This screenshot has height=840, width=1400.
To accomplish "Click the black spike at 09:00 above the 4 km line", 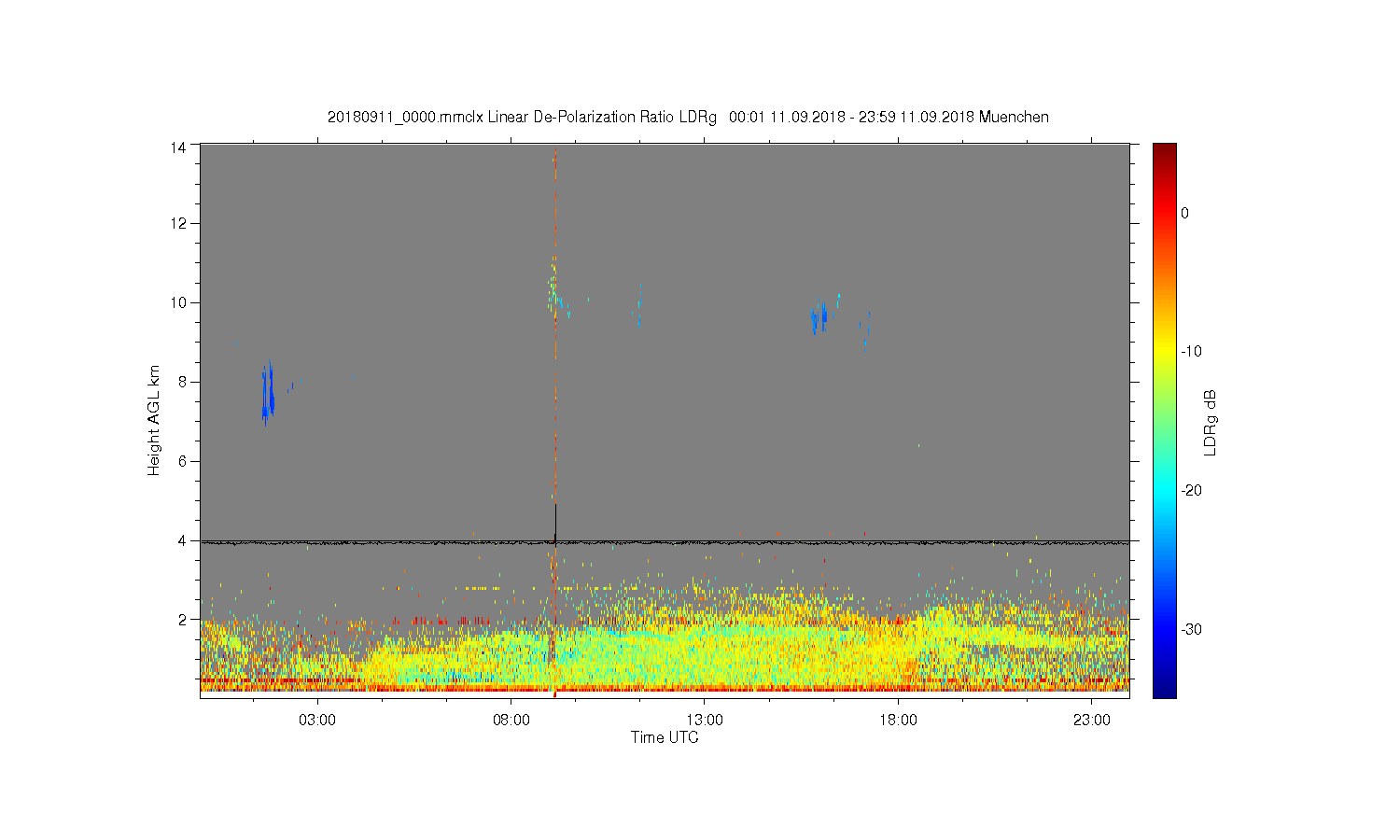I will coord(555,523).
